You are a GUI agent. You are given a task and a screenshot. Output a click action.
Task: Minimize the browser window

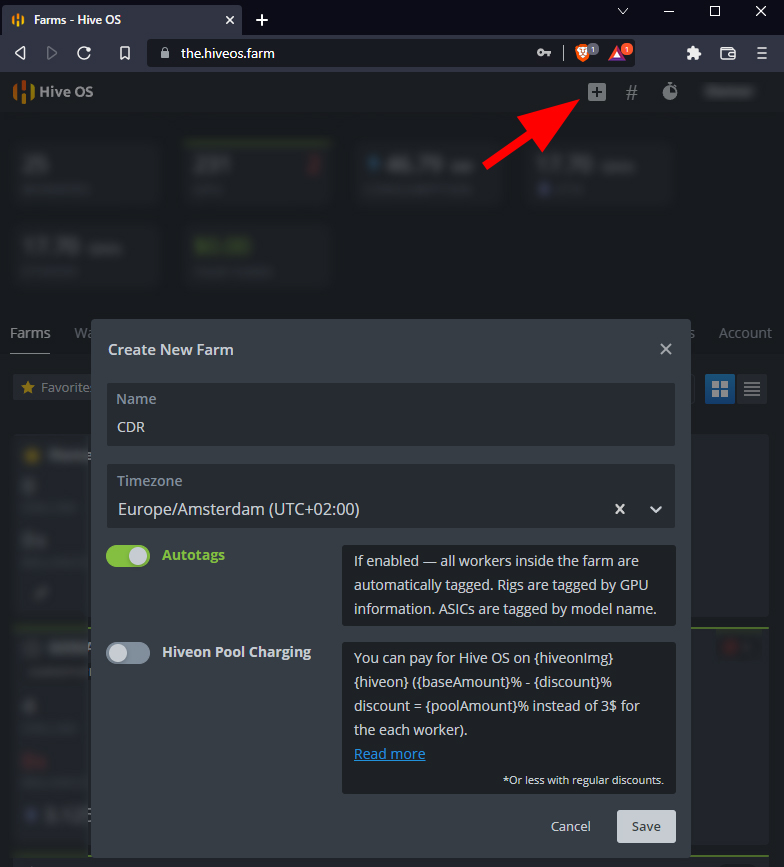tap(669, 11)
